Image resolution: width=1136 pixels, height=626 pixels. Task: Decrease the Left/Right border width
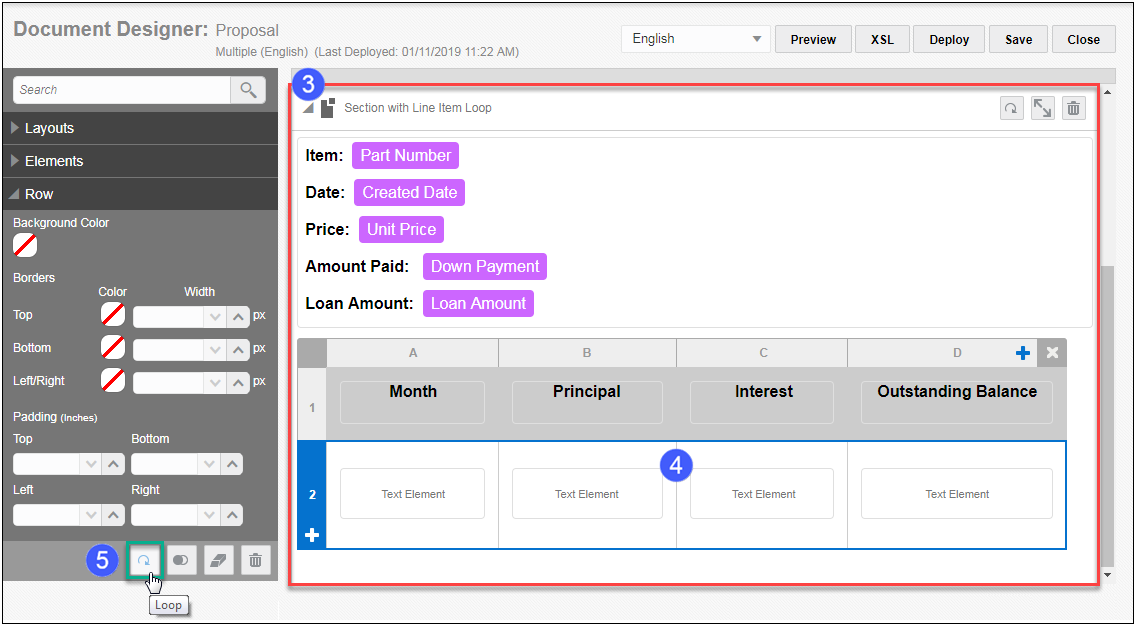215,382
